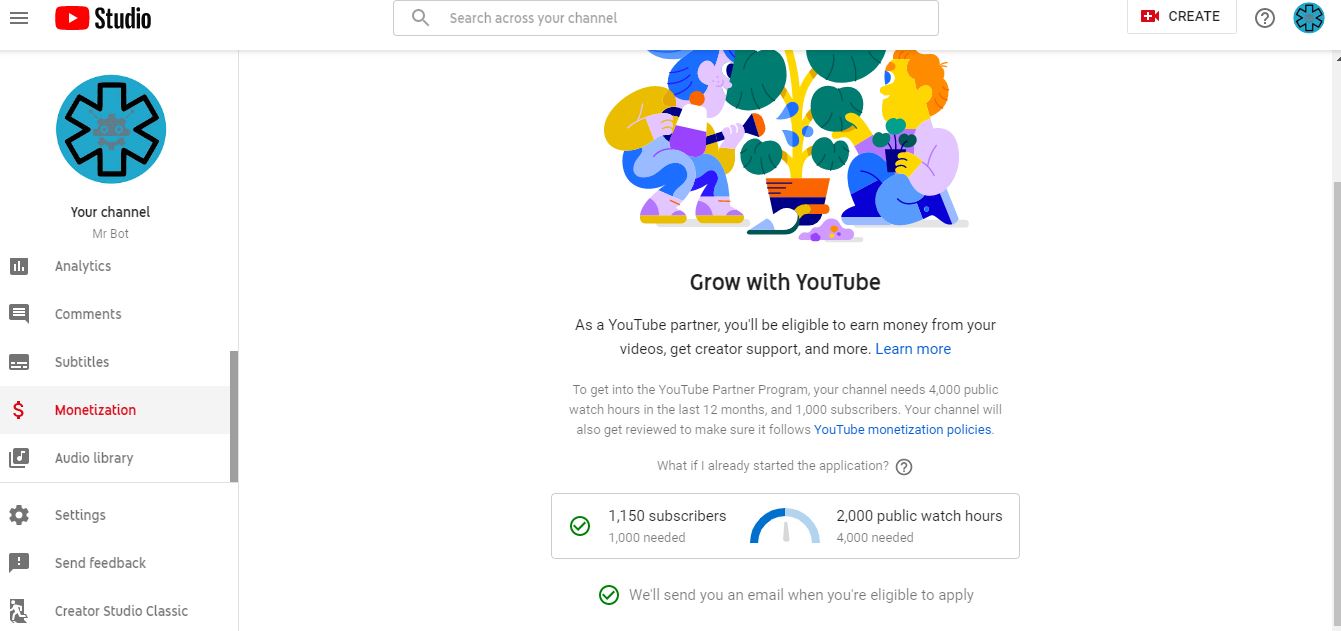Click the email notification green checkmark
The width and height of the screenshot is (1341, 631).
pyautogui.click(x=609, y=595)
